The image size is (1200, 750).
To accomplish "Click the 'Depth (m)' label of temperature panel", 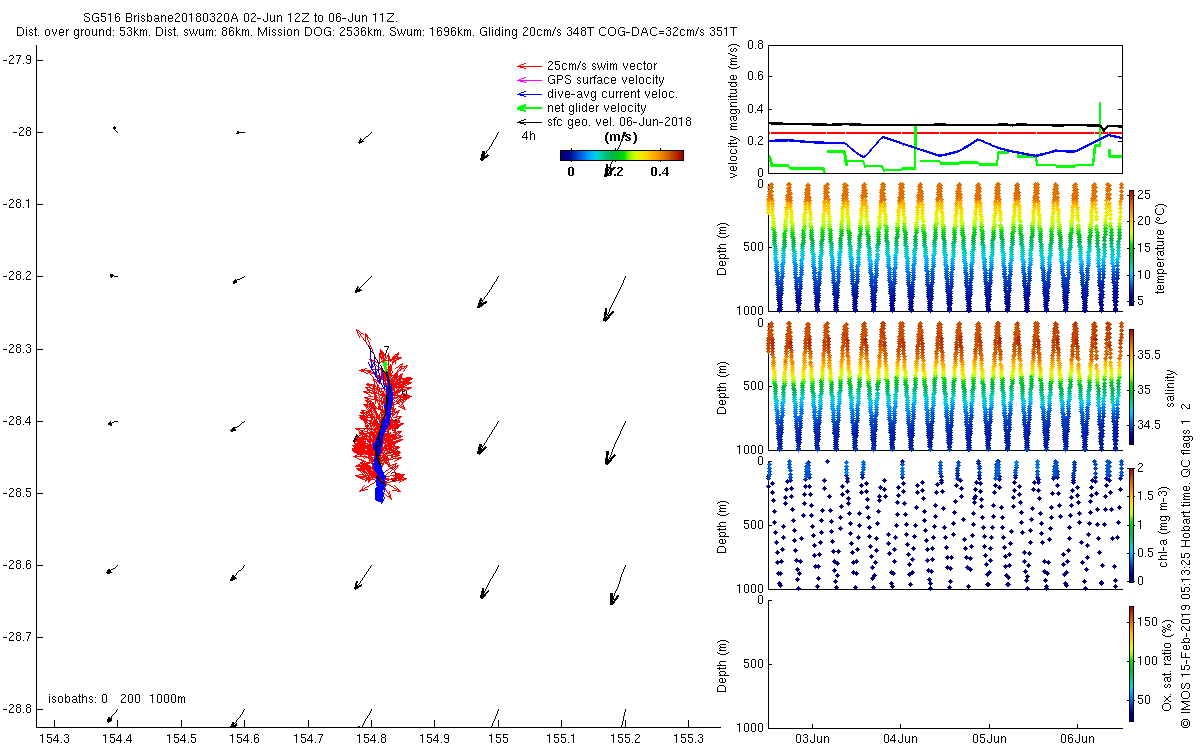I will pyautogui.click(x=722, y=248).
